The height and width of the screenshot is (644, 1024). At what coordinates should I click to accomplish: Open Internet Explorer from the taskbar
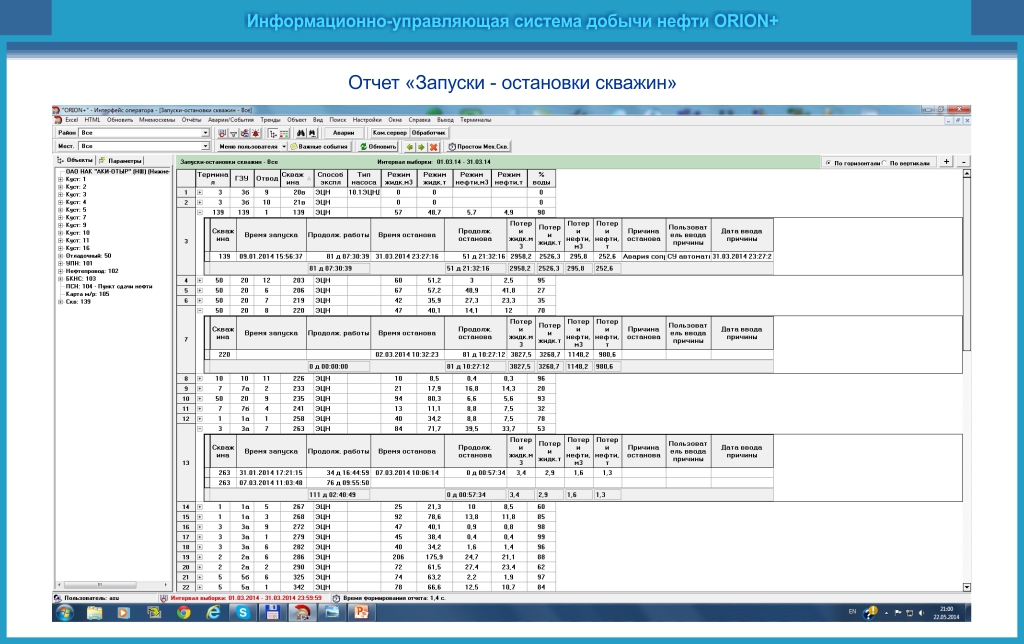214,613
